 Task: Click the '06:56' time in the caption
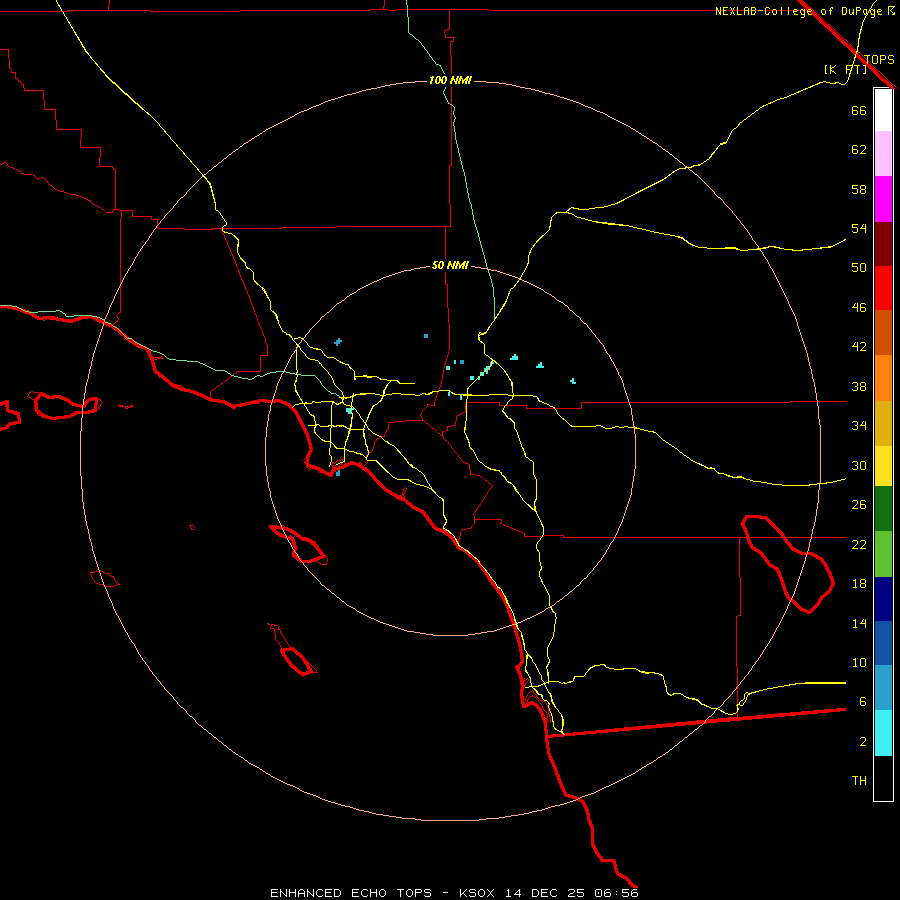pos(616,893)
